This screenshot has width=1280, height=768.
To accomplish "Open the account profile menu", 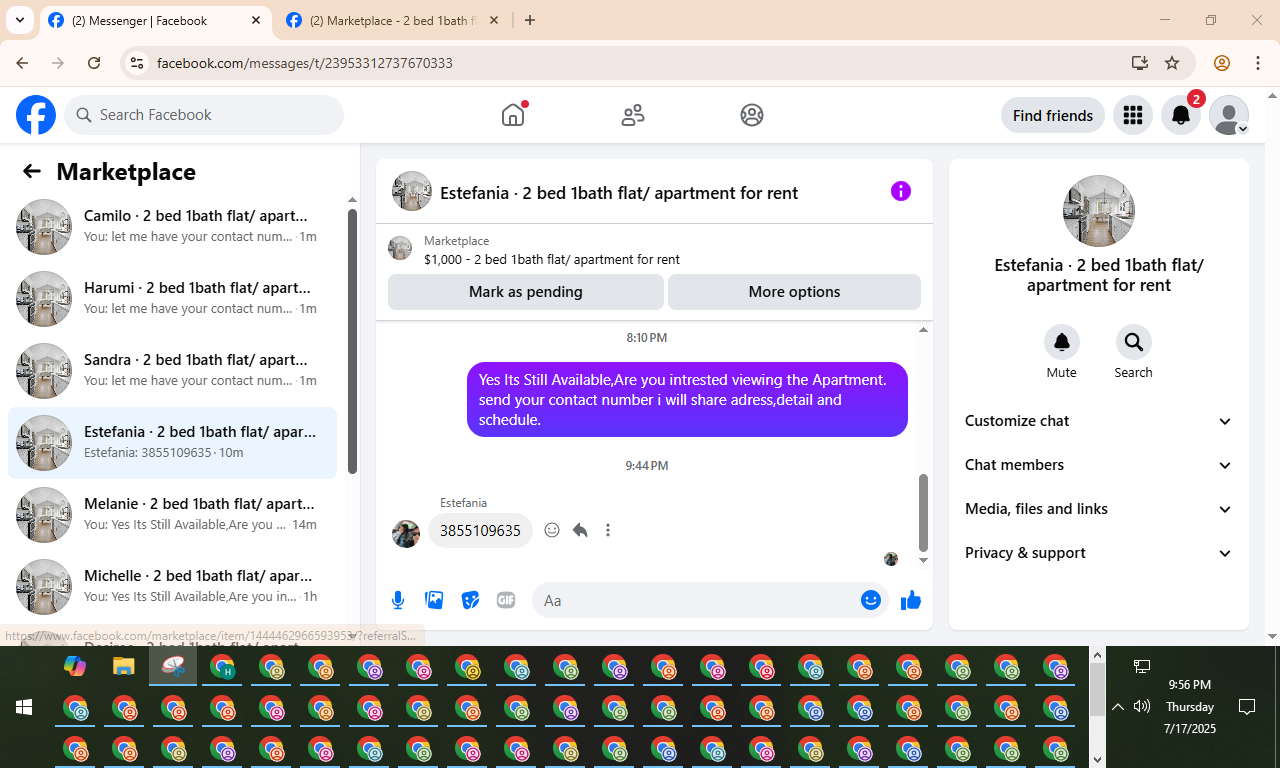I will click(x=1229, y=115).
